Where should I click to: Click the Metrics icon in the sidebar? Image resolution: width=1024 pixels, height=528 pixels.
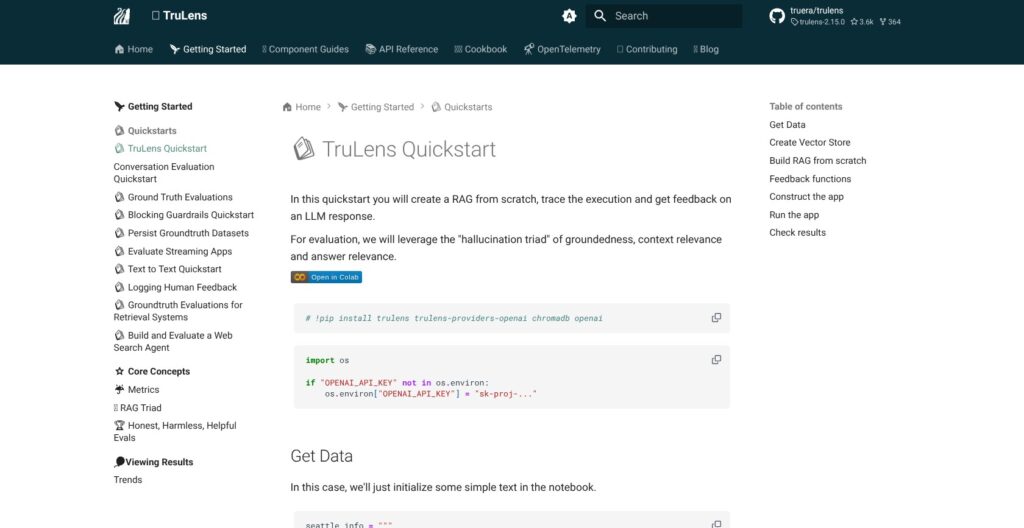tap(119, 389)
